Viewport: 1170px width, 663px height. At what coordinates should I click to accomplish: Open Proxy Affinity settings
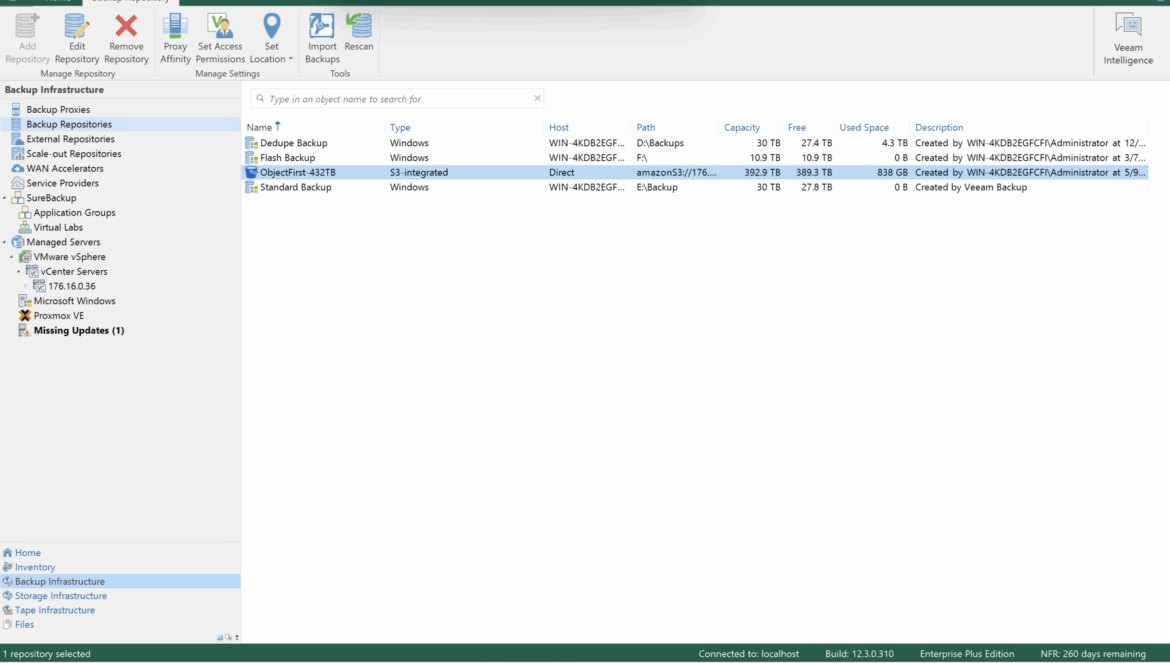175,38
